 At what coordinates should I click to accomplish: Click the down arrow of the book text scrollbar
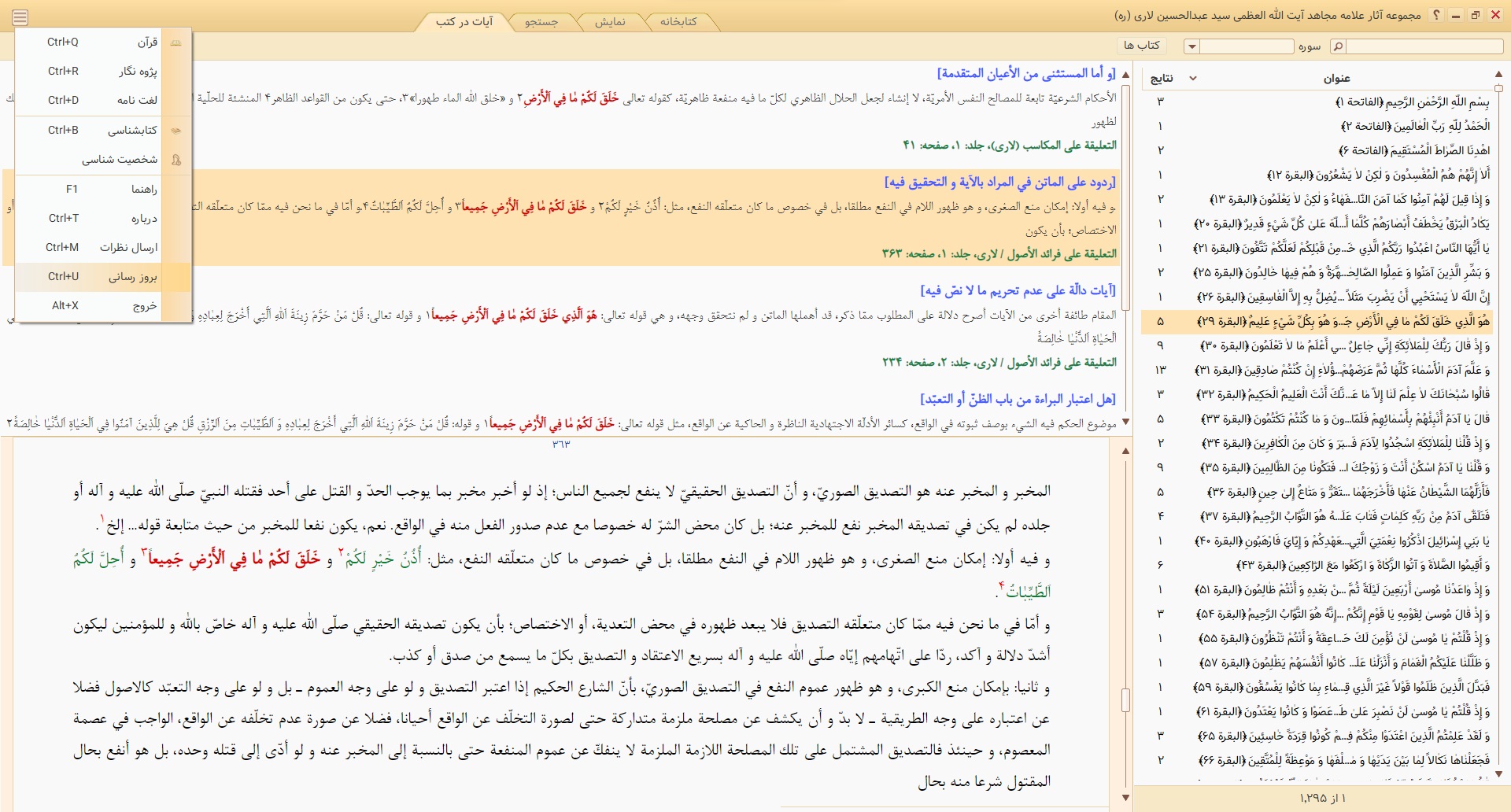[1125, 798]
